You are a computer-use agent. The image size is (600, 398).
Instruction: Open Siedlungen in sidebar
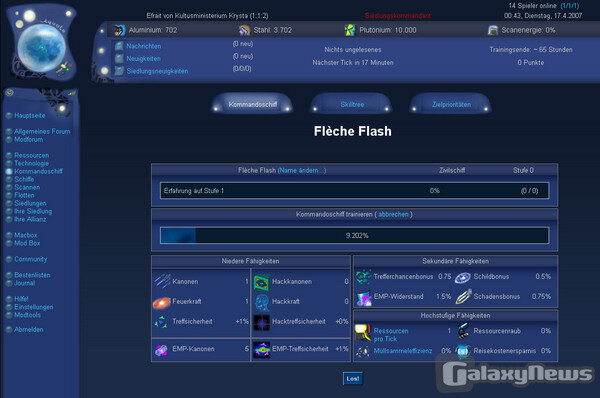click(x=30, y=203)
